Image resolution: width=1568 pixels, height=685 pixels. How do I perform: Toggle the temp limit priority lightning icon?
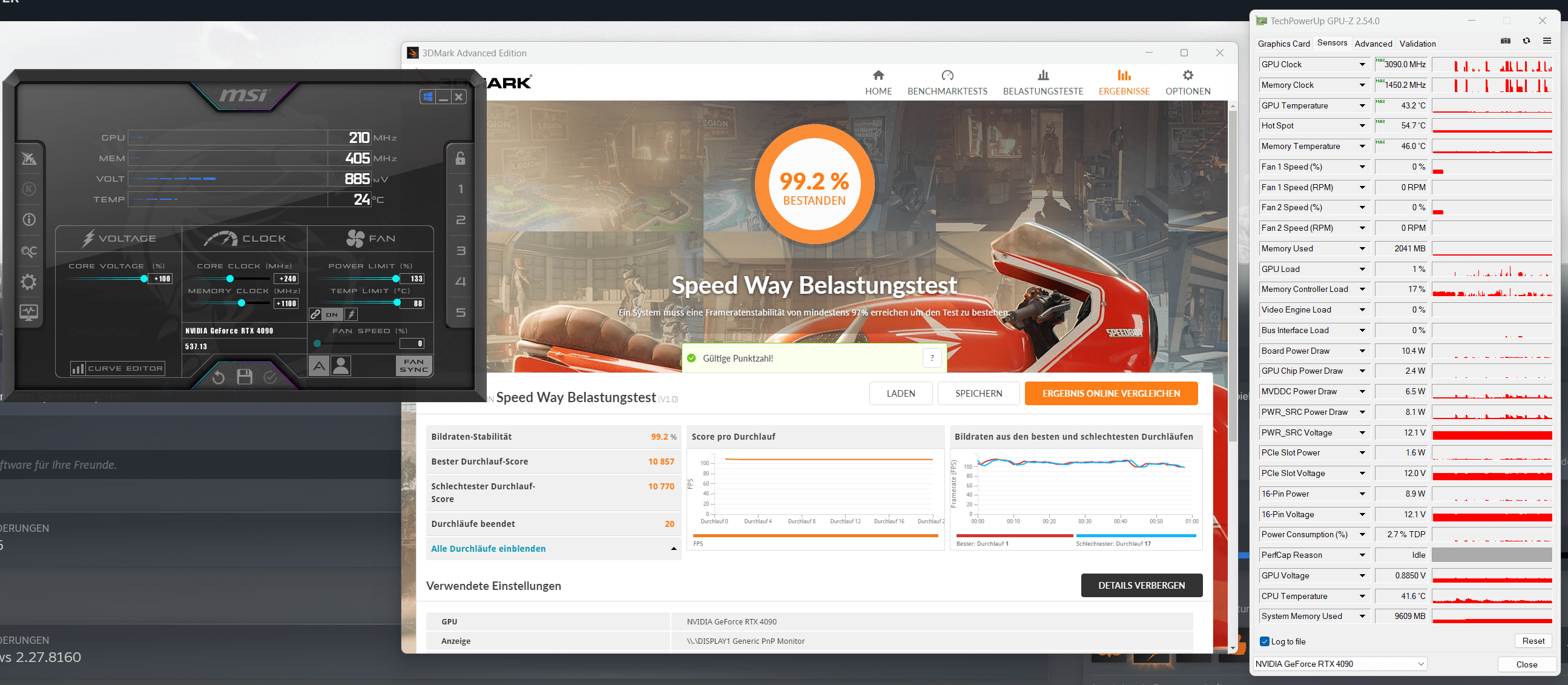pos(351,314)
